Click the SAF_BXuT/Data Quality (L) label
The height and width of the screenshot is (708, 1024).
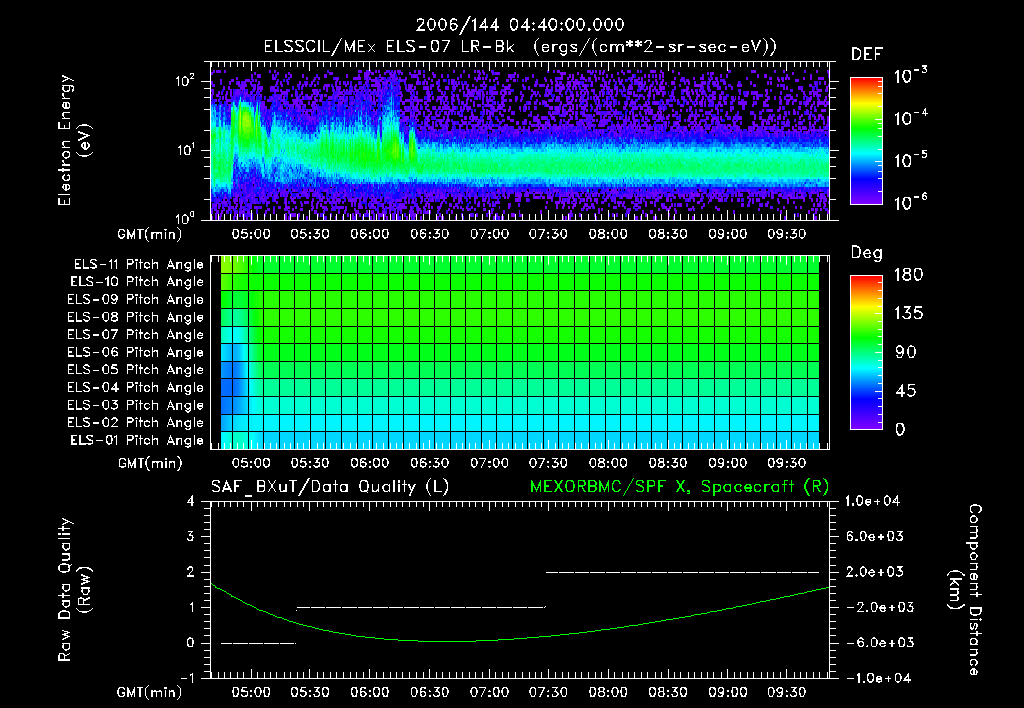coord(330,487)
